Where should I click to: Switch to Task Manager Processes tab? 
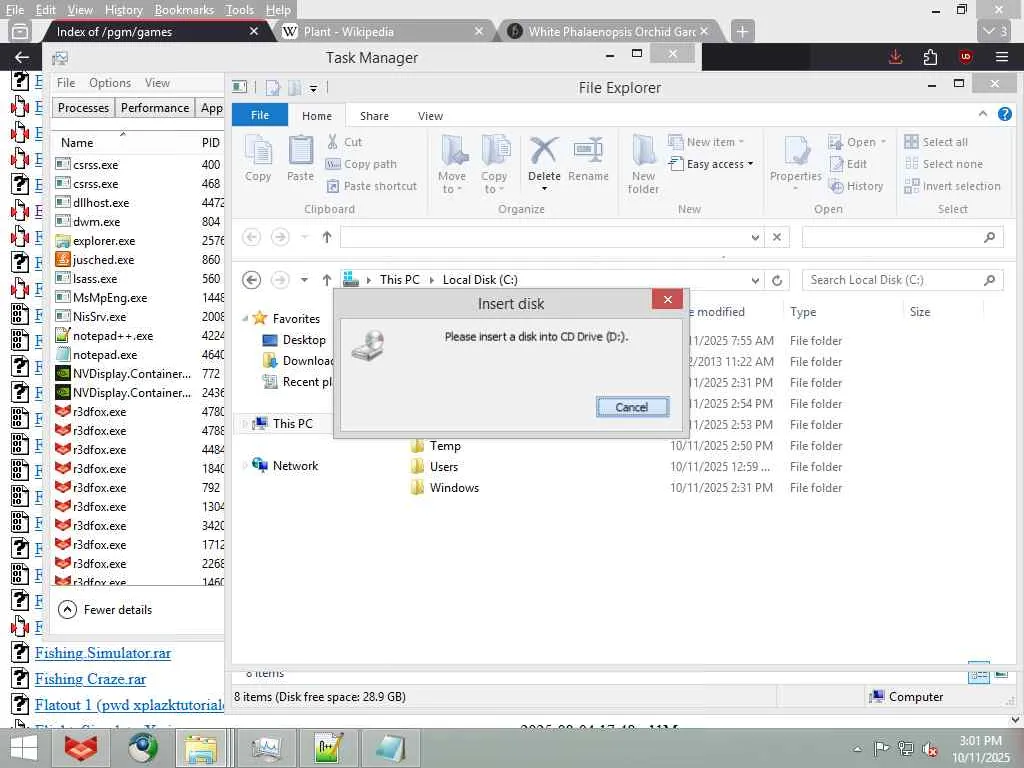(83, 108)
